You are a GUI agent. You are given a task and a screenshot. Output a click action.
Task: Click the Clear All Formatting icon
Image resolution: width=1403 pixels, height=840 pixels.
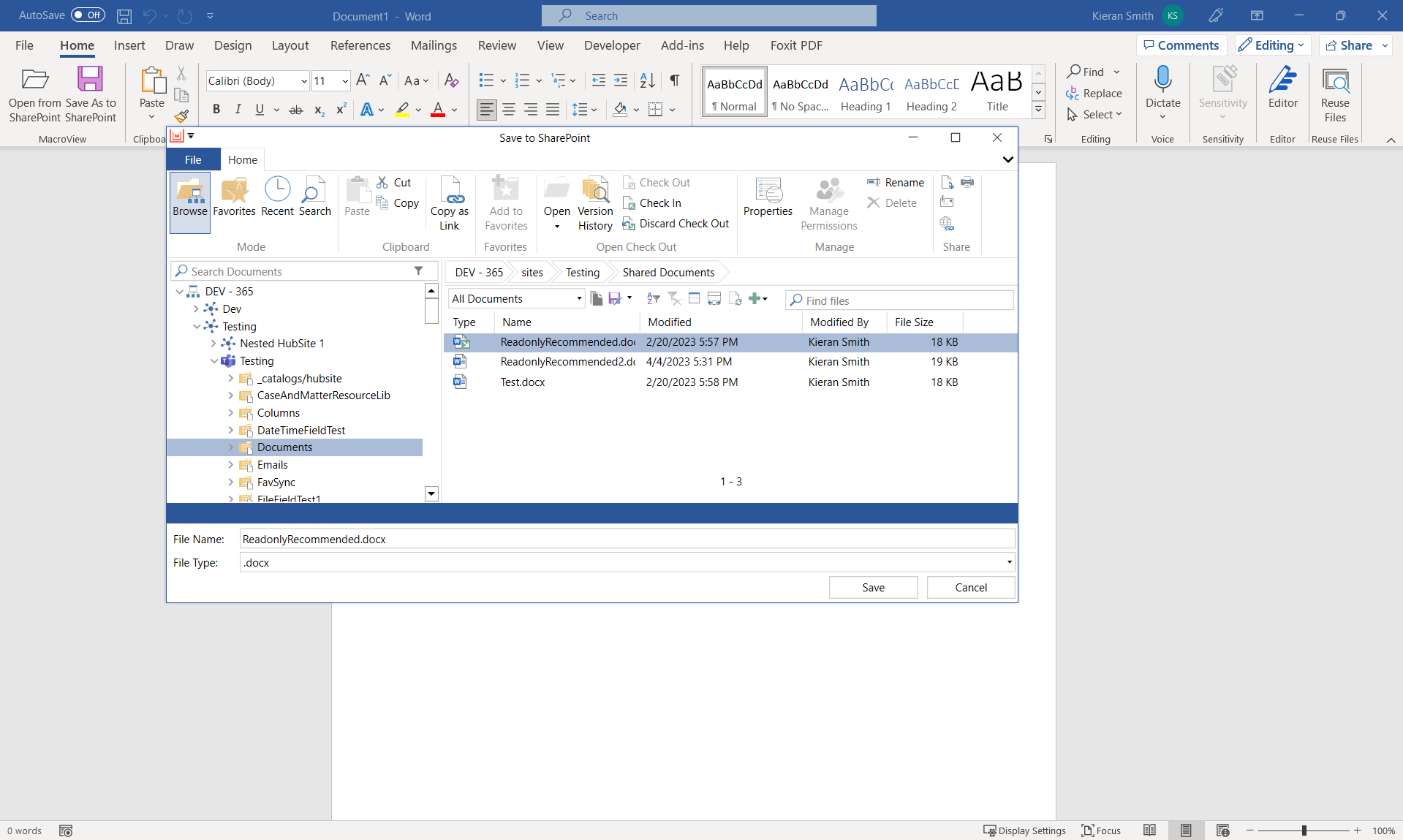tap(451, 80)
